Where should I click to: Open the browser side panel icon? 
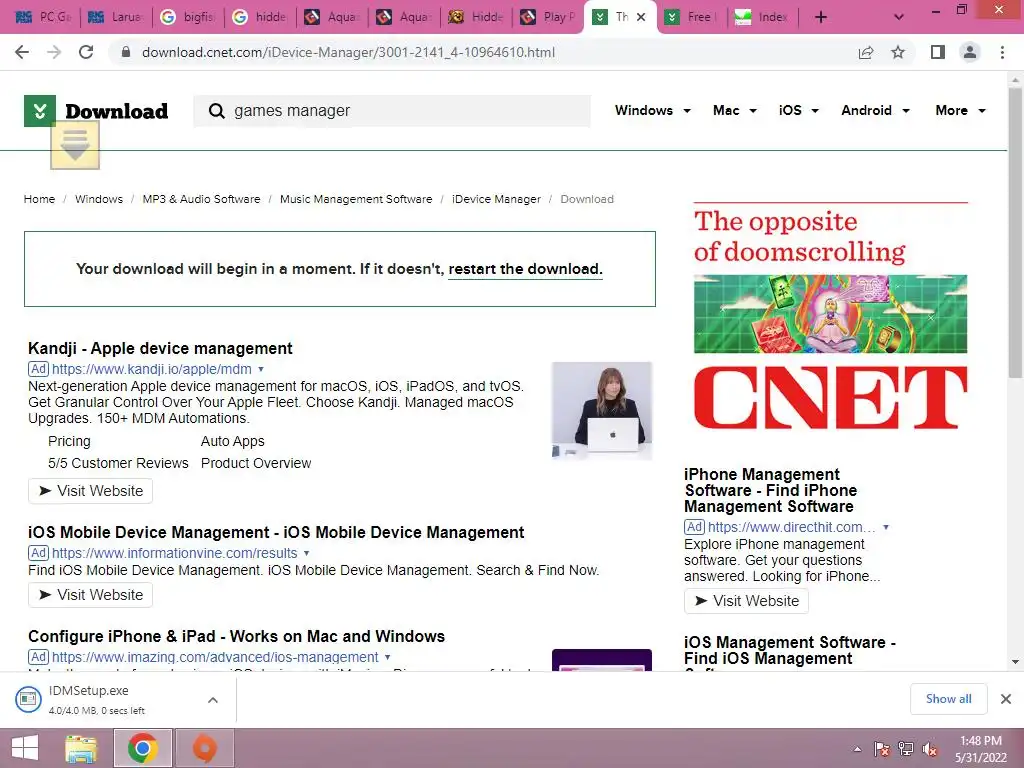(x=938, y=52)
